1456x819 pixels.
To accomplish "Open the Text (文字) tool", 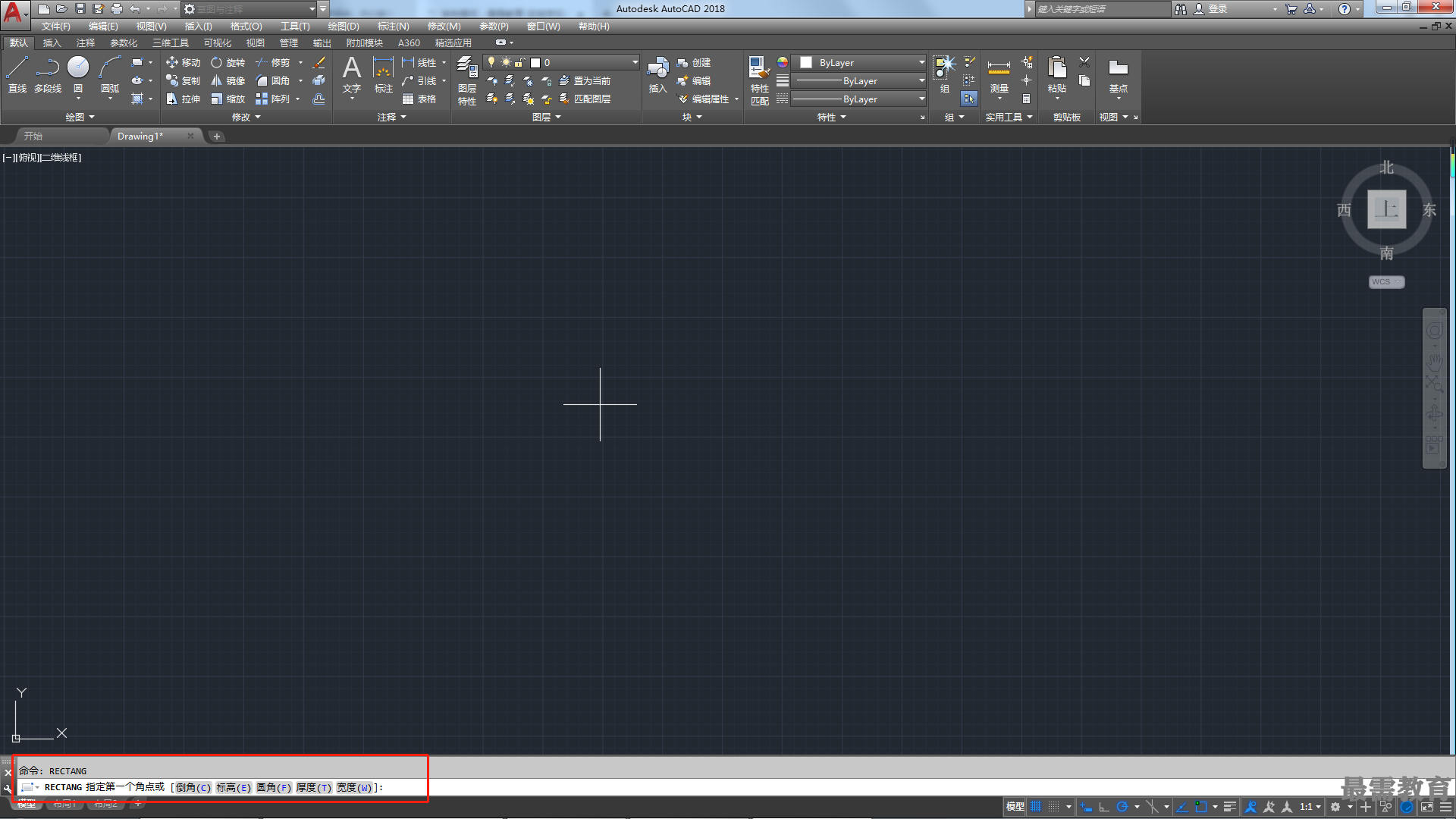I will coord(352,74).
